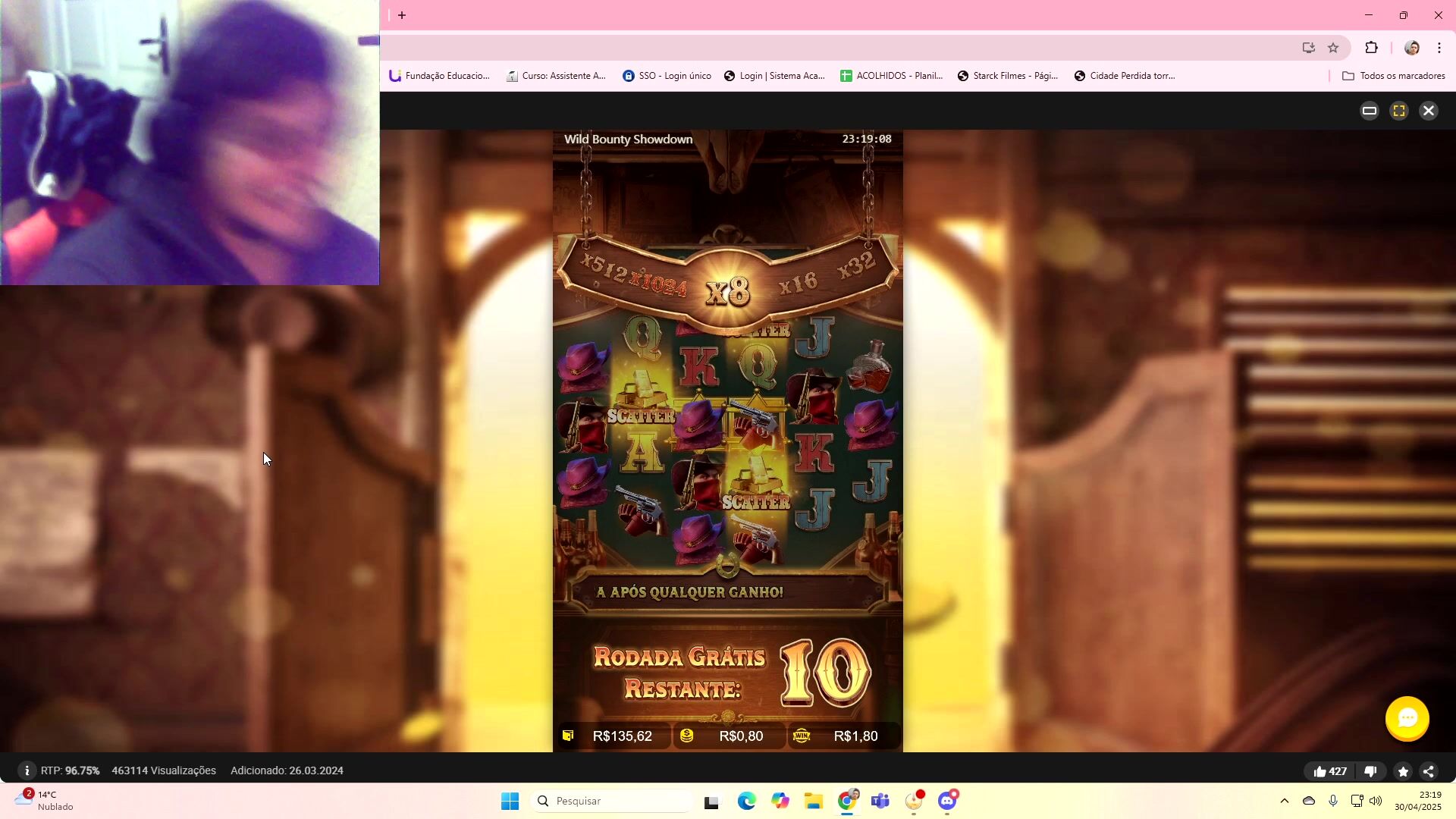
Task: Click the bet amount R$0,80
Action: coord(741,736)
